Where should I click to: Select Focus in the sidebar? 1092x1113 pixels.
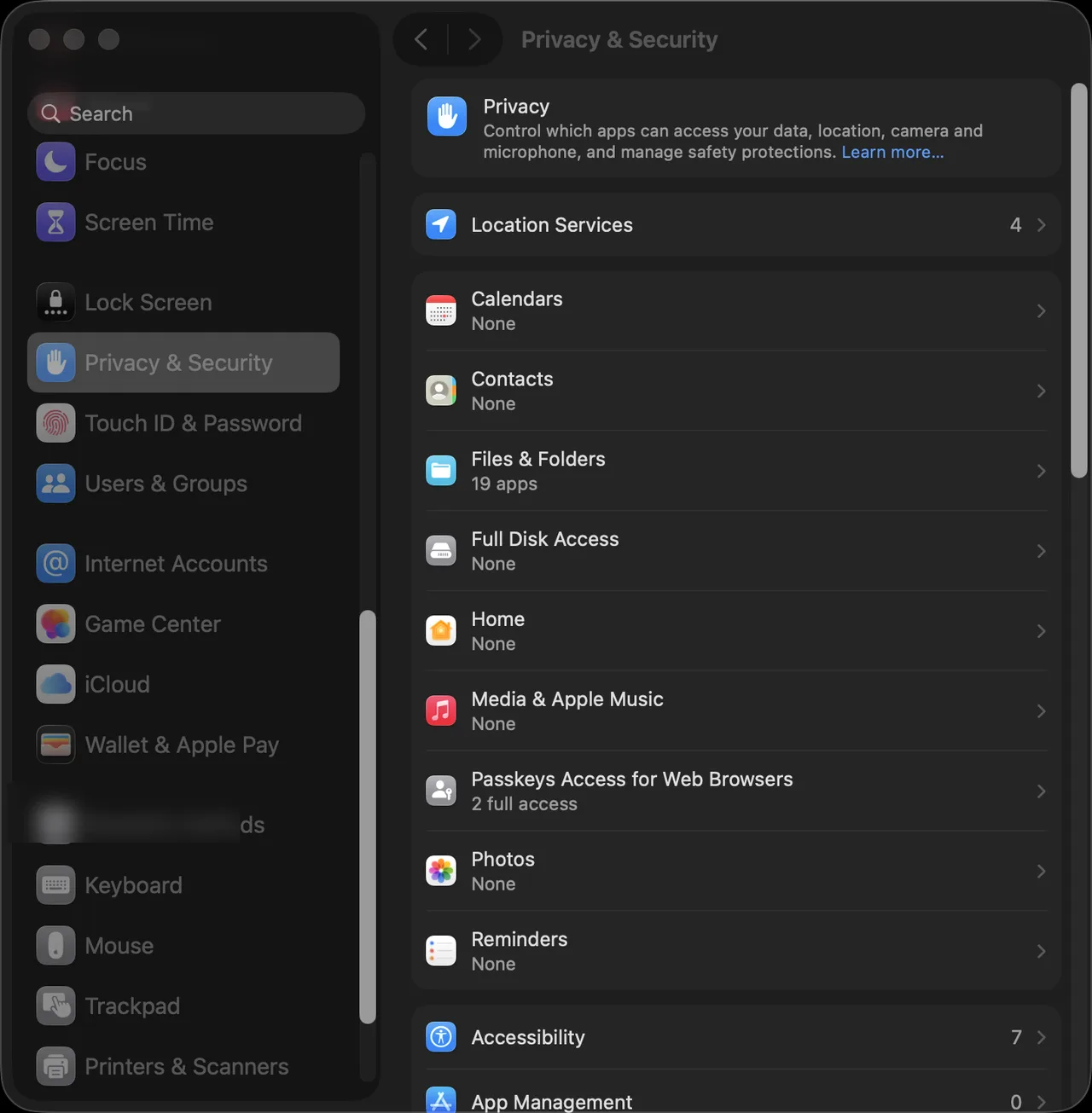click(183, 162)
